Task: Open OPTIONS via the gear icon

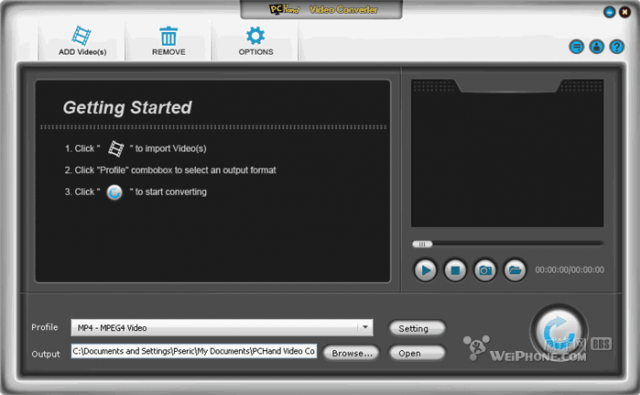Action: coord(256,36)
